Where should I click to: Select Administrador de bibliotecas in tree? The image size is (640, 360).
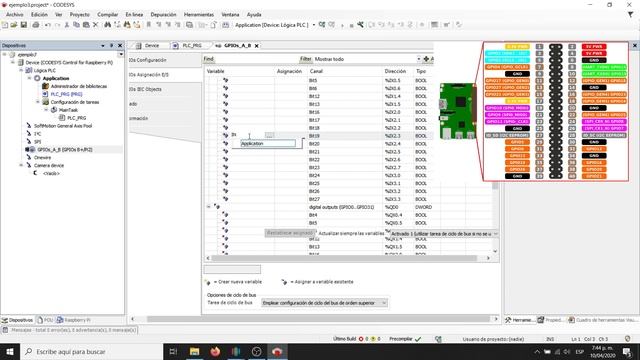pyautogui.click(x=78, y=86)
